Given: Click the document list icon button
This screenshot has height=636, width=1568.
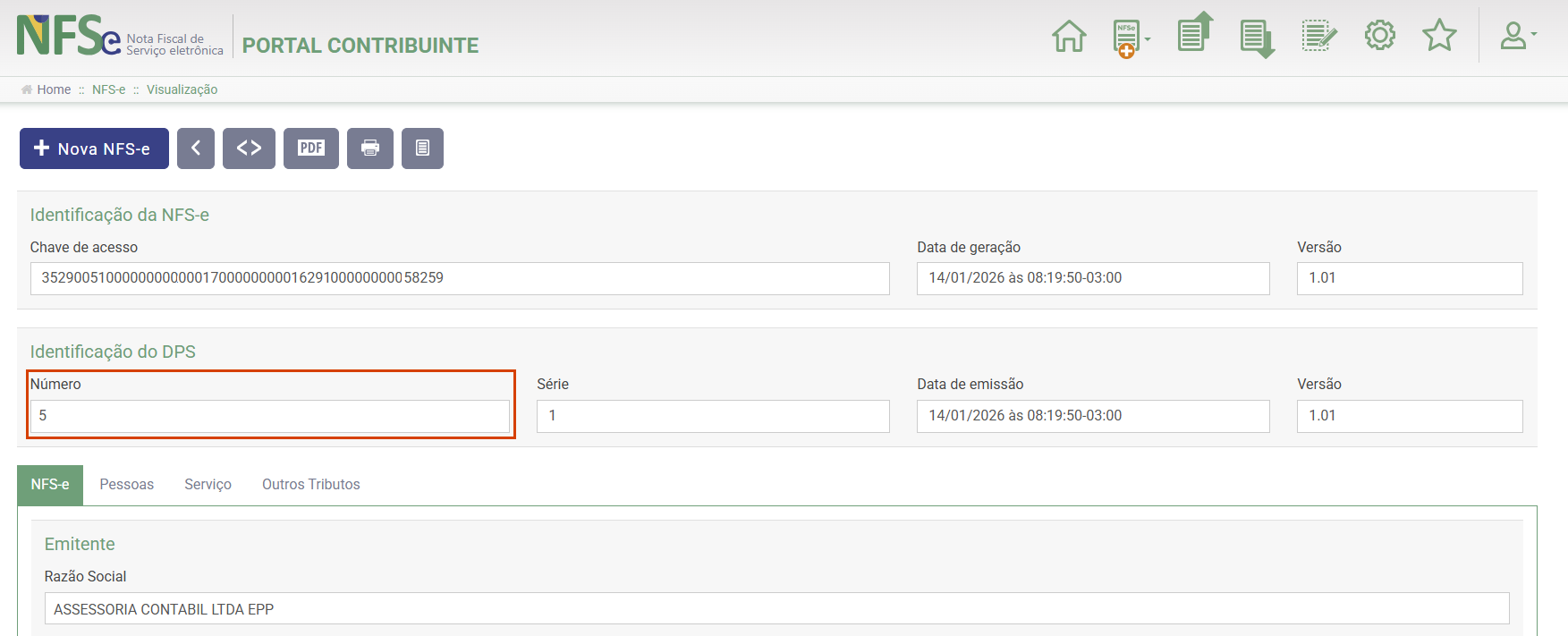Looking at the screenshot, I should tap(422, 148).
